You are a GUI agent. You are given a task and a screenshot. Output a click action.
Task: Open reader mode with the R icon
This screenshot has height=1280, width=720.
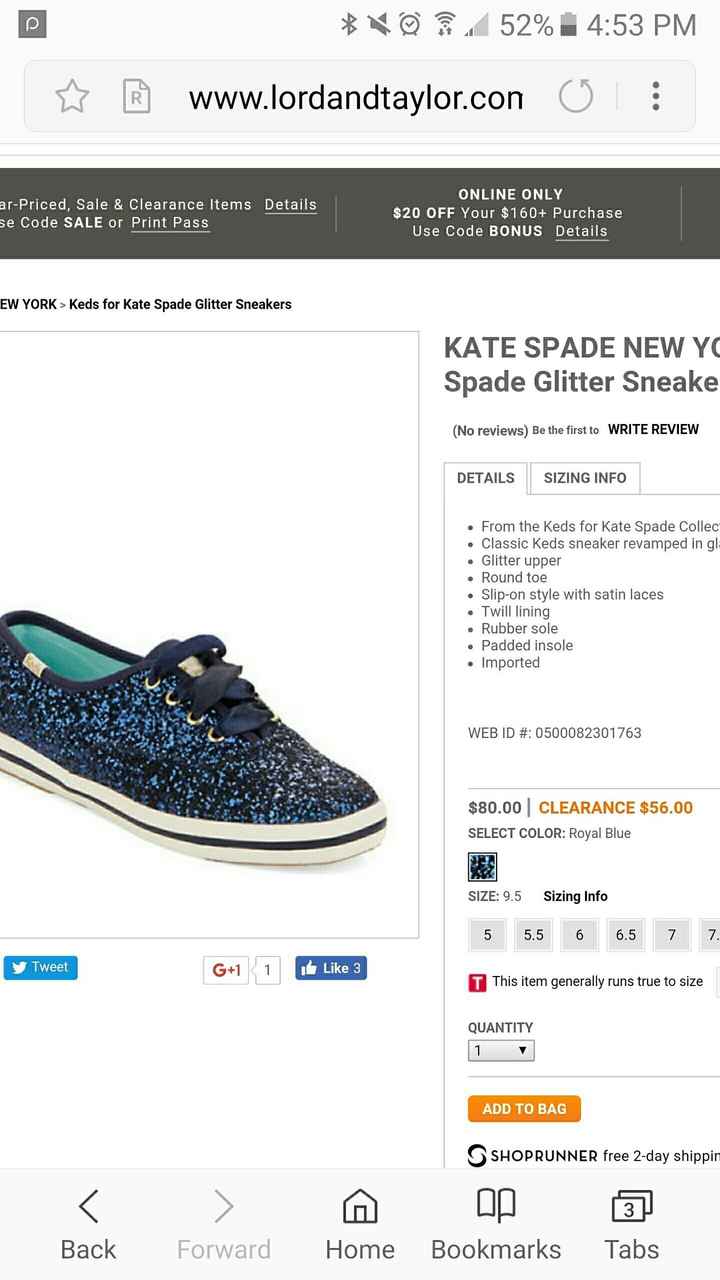click(x=137, y=96)
